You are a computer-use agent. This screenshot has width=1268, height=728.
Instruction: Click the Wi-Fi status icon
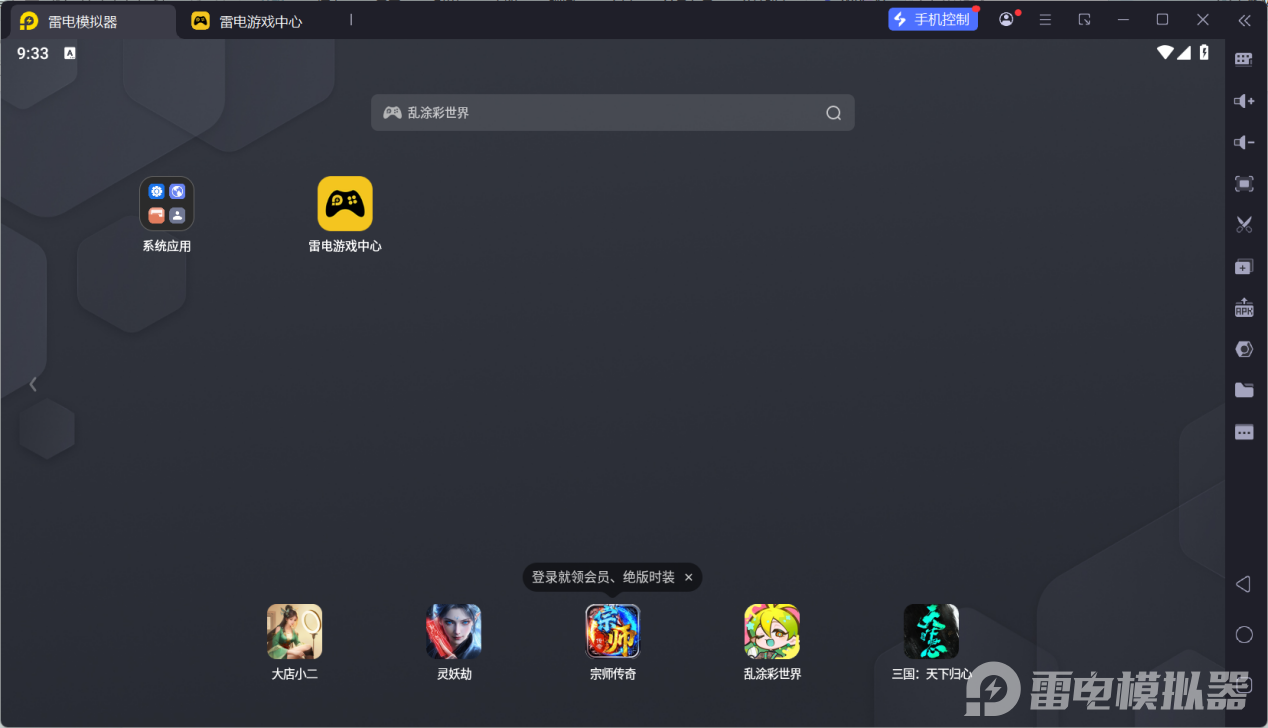(1165, 52)
